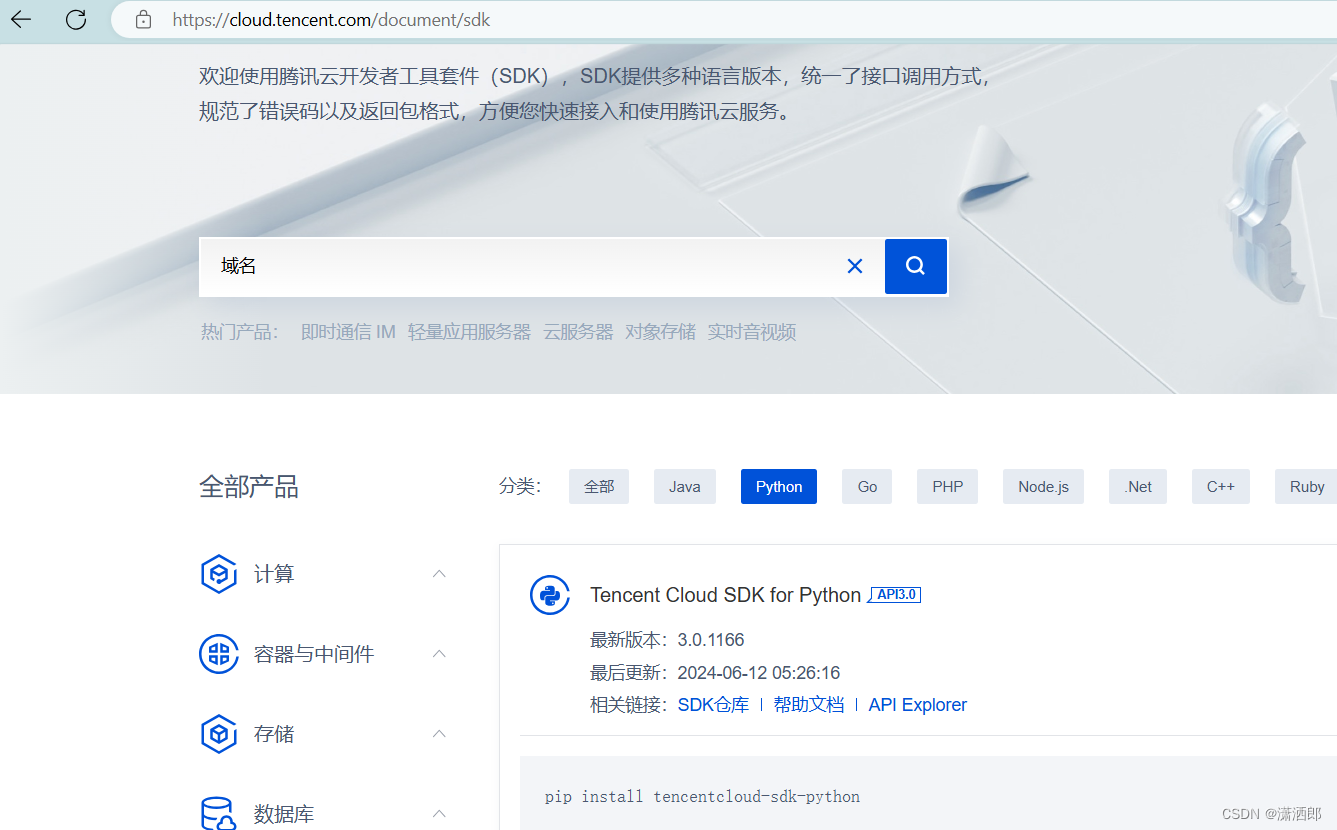Select the Python category filter

click(x=779, y=486)
